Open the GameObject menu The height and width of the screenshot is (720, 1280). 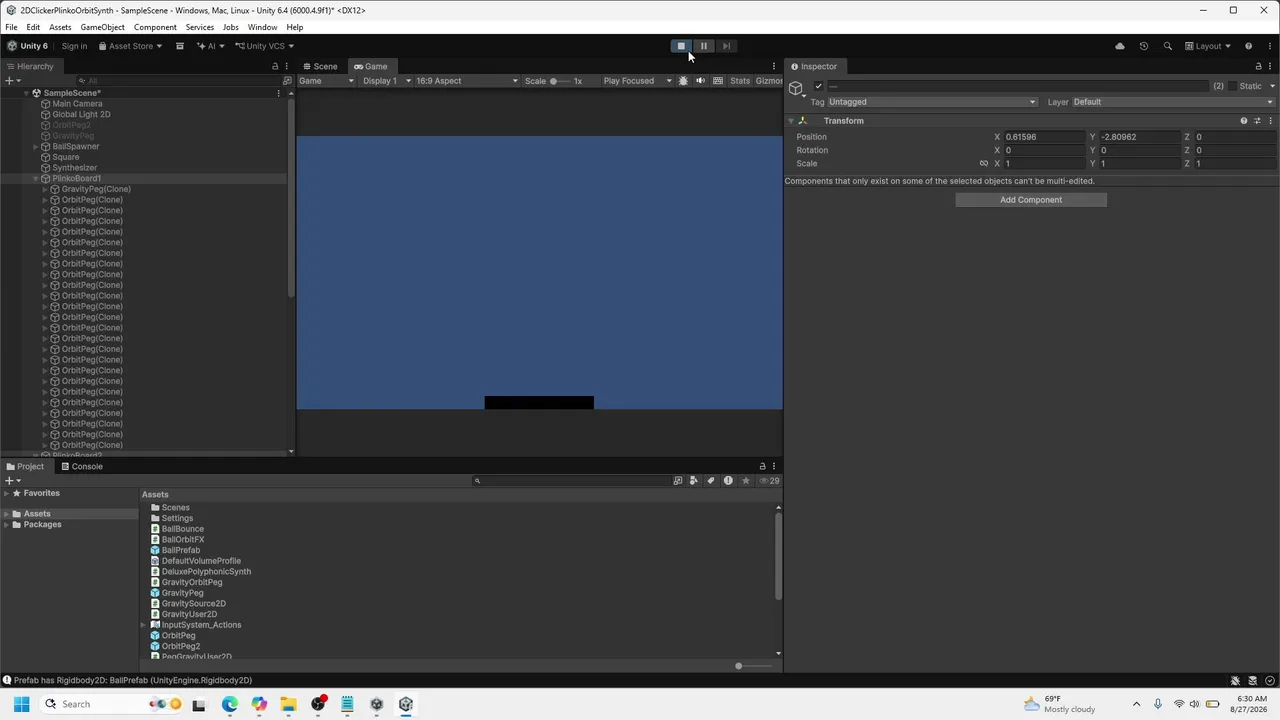(x=102, y=27)
